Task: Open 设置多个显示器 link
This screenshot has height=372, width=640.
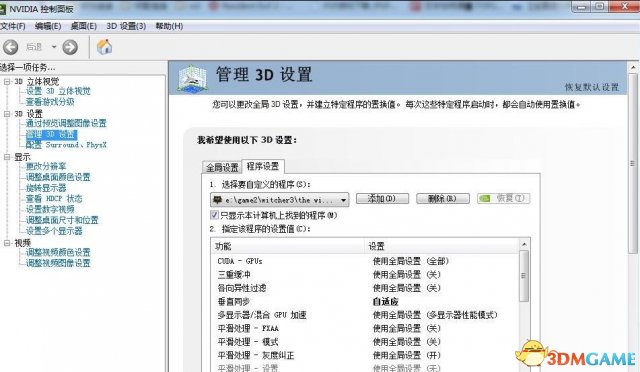Action: coord(54,231)
